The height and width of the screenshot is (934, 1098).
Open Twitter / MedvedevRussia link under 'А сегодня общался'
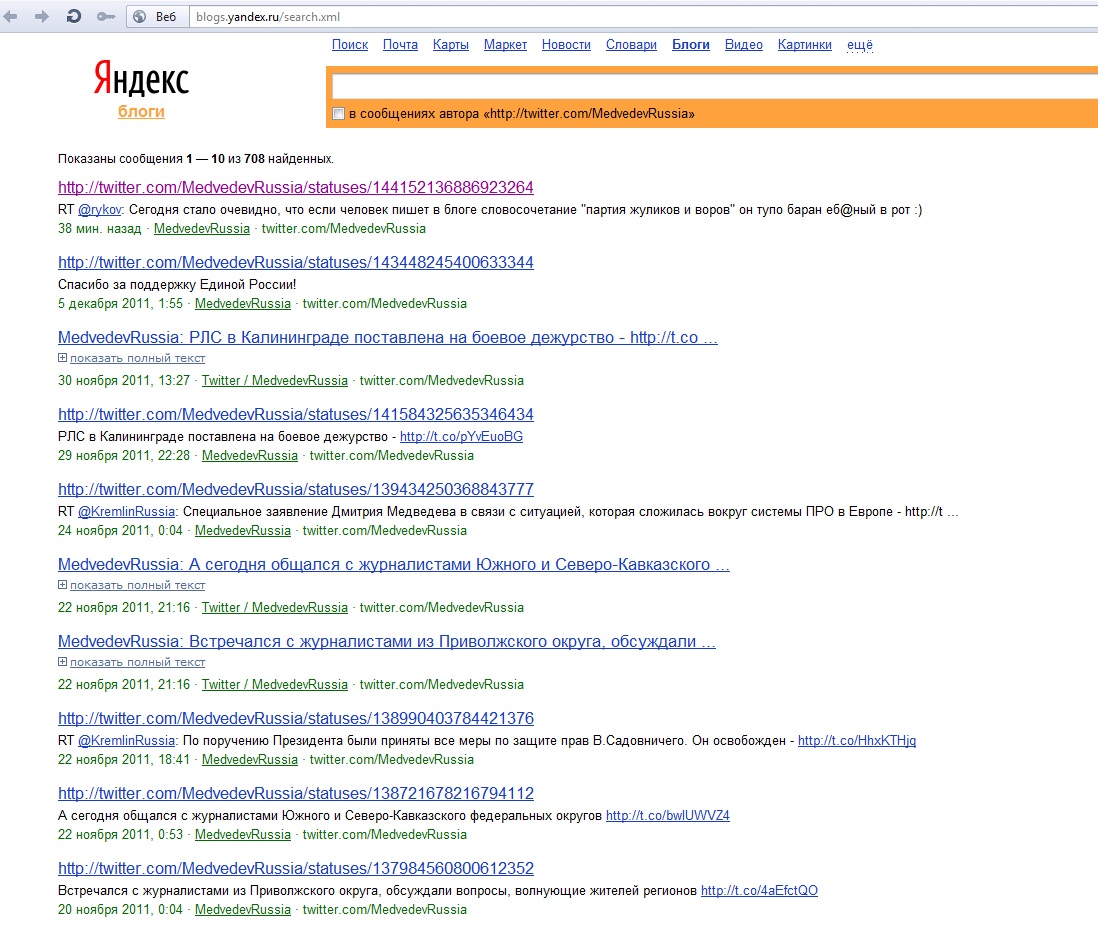[274, 607]
